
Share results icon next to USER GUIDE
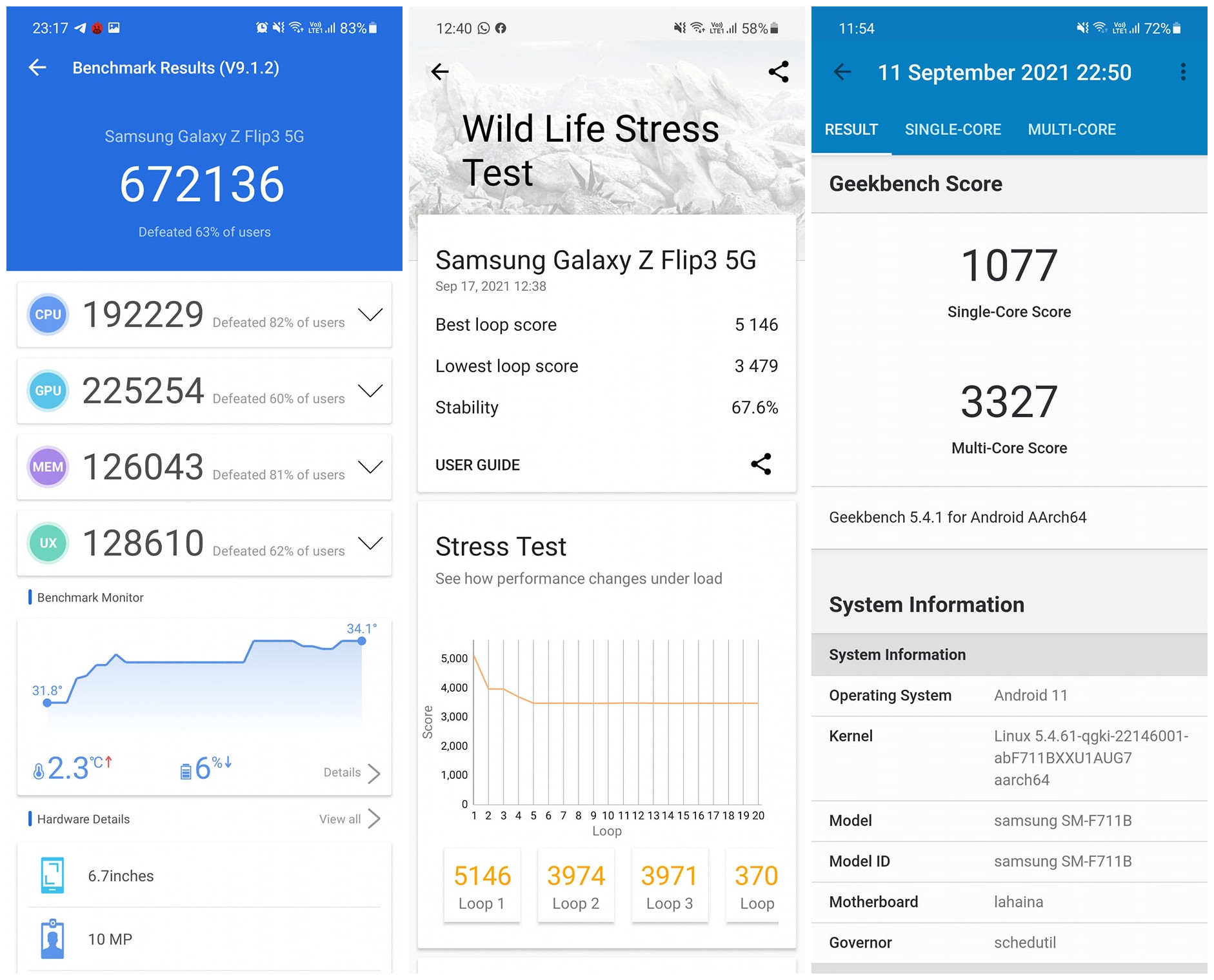coord(761,464)
